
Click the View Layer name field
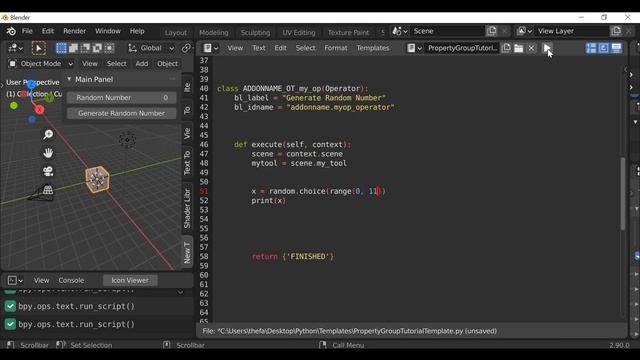pyautogui.click(x=571, y=31)
